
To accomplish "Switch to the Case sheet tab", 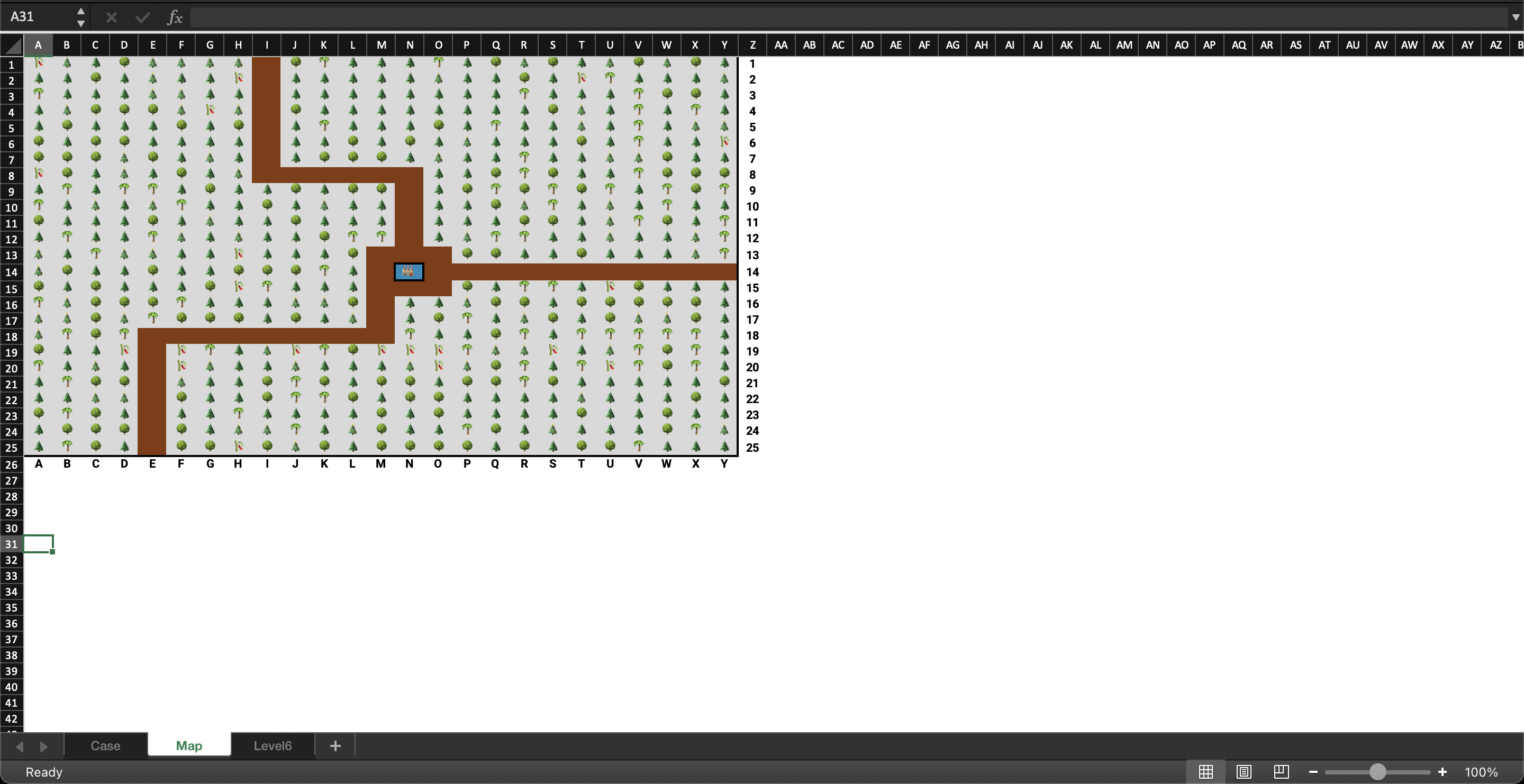I will (x=105, y=745).
